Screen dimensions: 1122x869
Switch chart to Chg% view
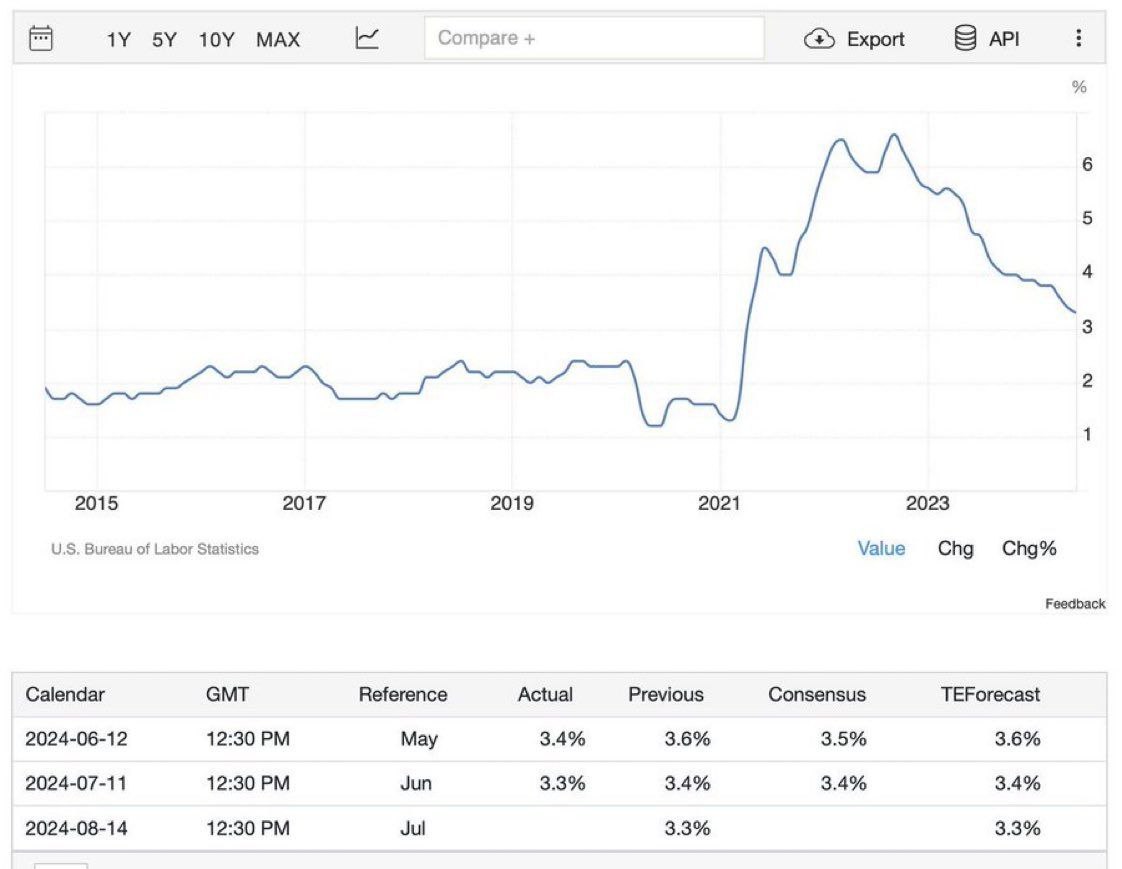[x=1029, y=548]
